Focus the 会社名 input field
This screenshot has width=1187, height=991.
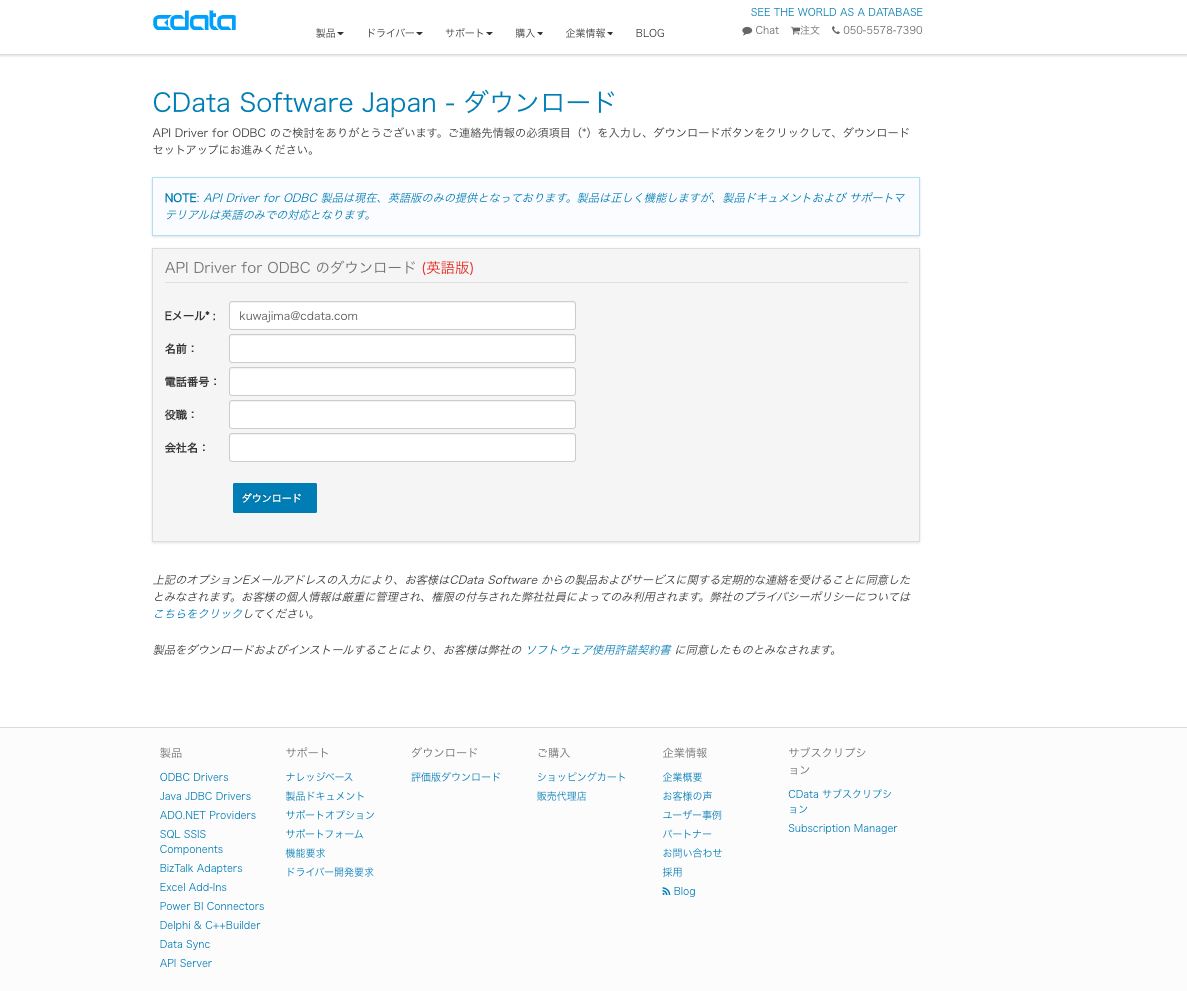[402, 447]
